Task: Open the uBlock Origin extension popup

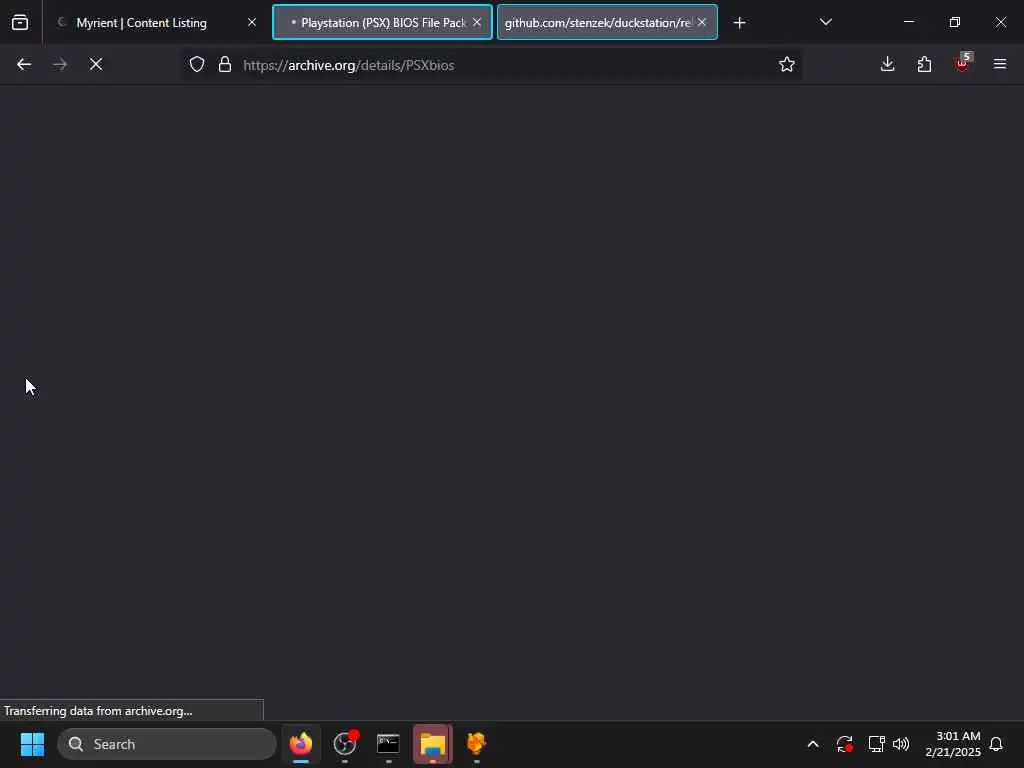Action: click(x=962, y=63)
